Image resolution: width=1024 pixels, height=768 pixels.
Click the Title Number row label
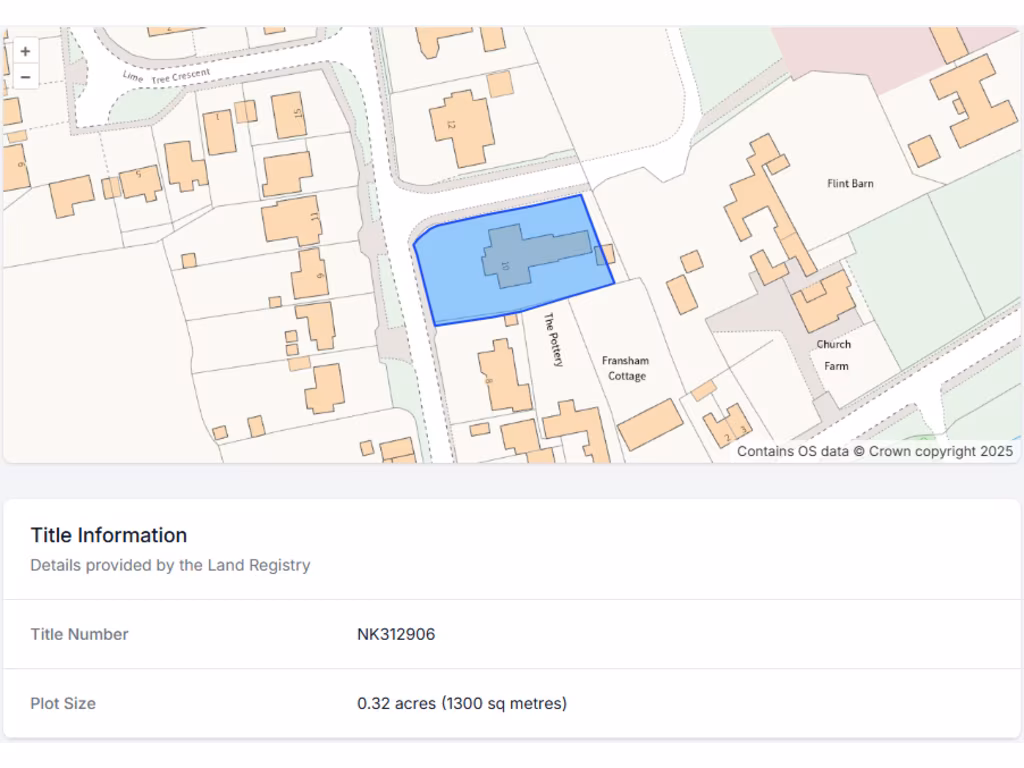click(79, 634)
